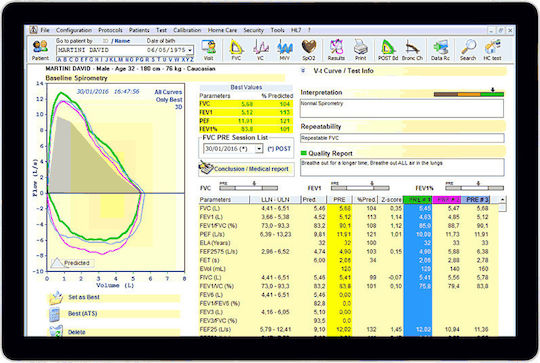Click Conclusion / Medical report link

251,169
